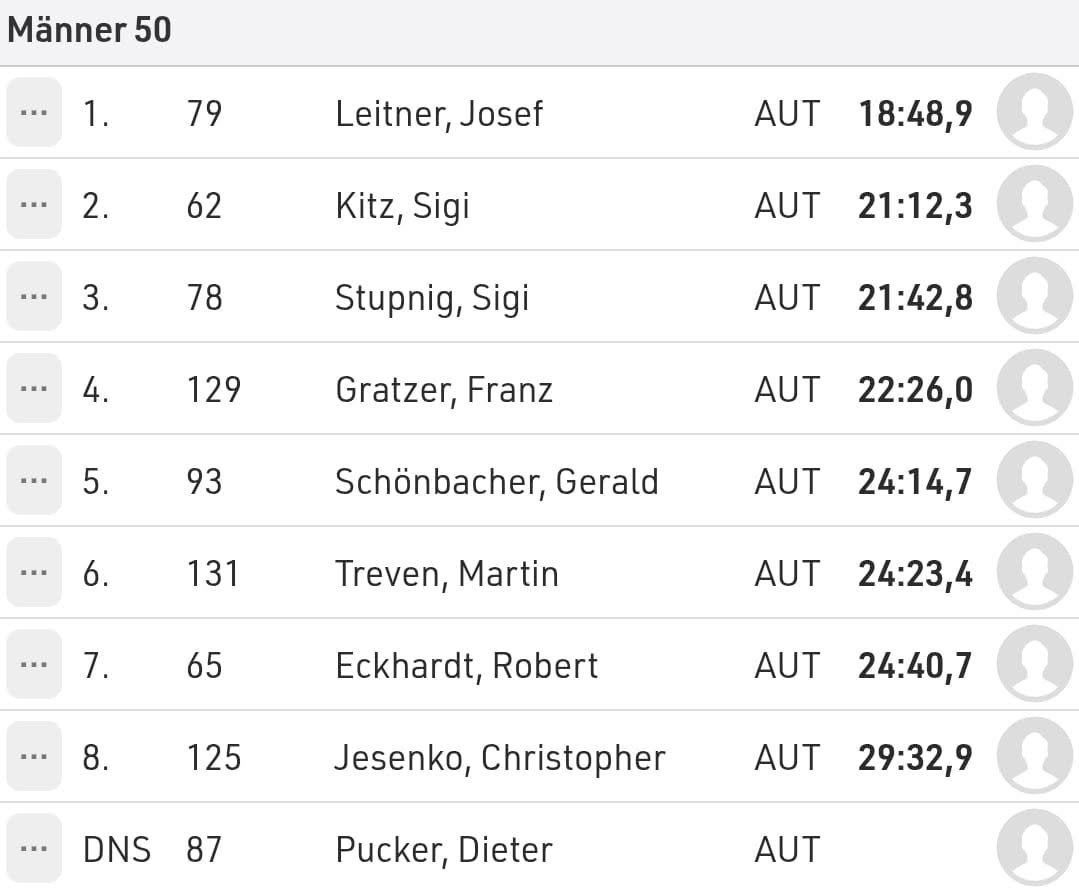The image size is (1079, 893).
Task: Open the three-dot menu for Kitz, Sigi
Action: pos(34,204)
